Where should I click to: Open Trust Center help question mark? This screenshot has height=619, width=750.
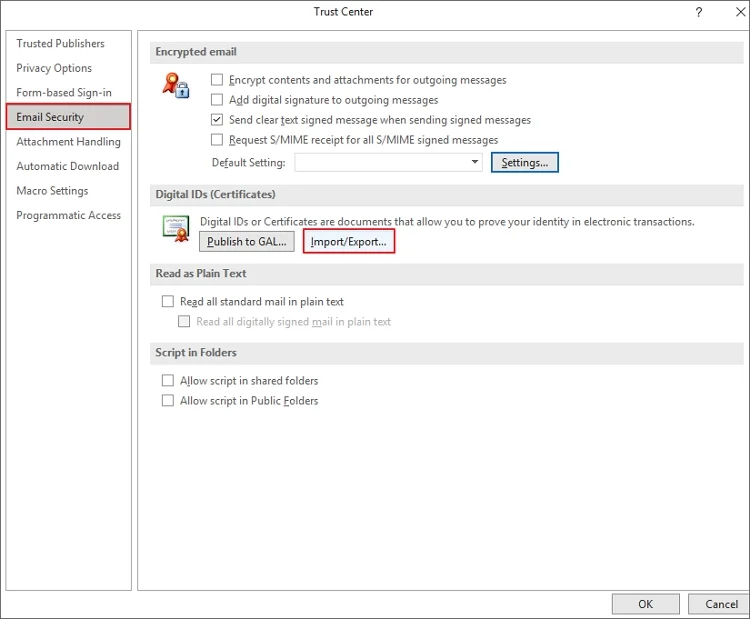[x=699, y=12]
